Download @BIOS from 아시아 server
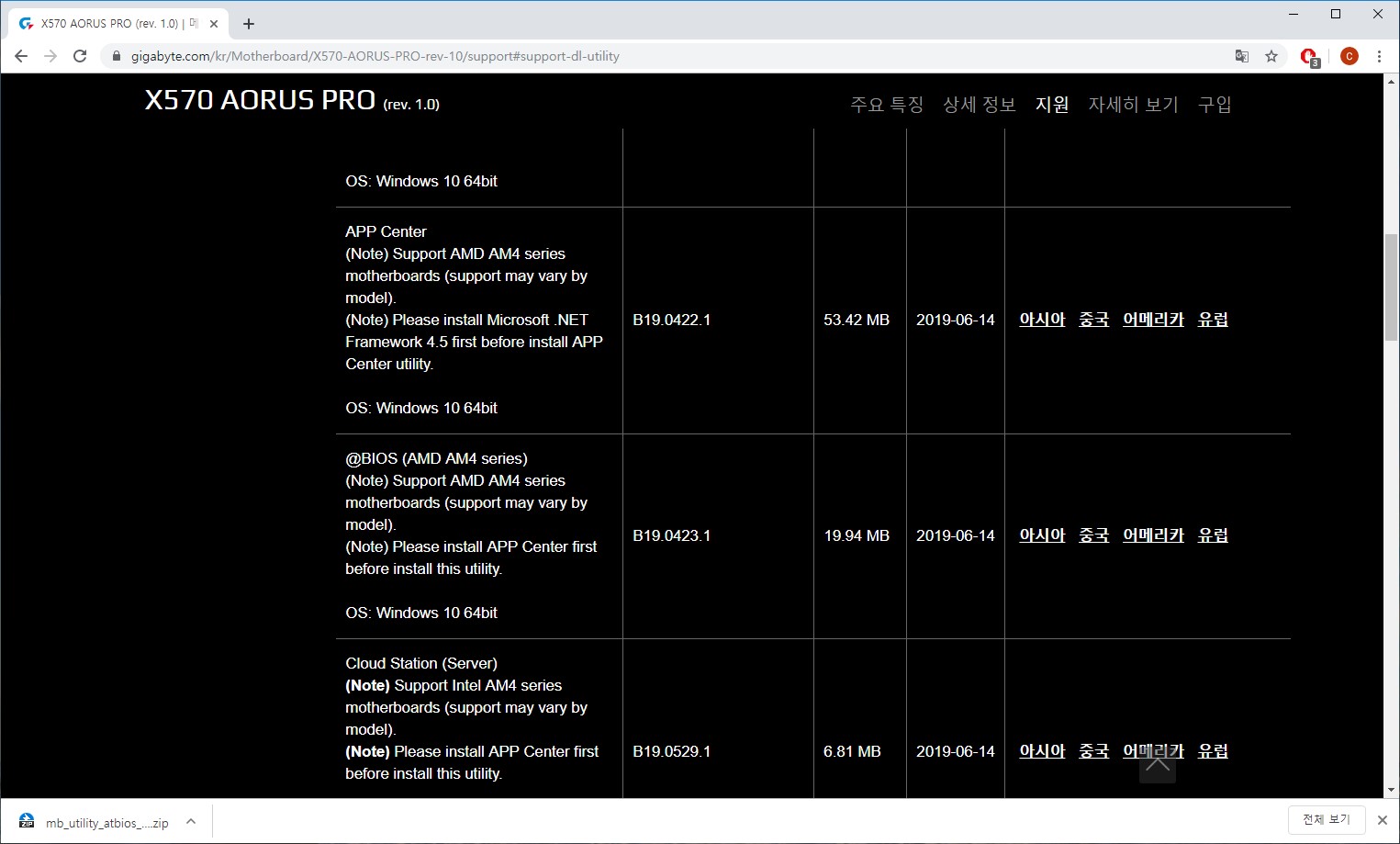This screenshot has width=1400, height=844. [x=1042, y=535]
